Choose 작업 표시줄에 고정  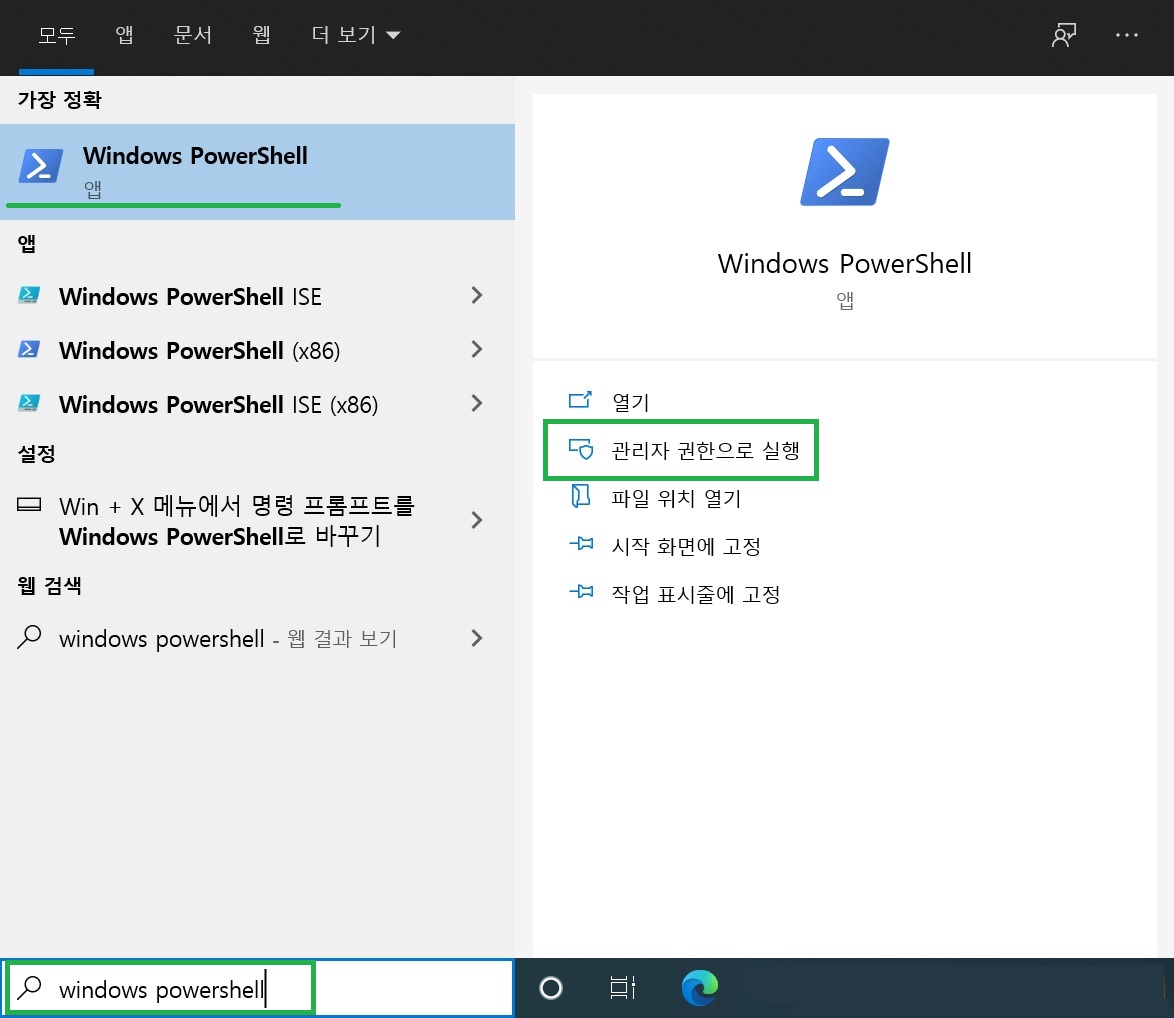(x=696, y=594)
